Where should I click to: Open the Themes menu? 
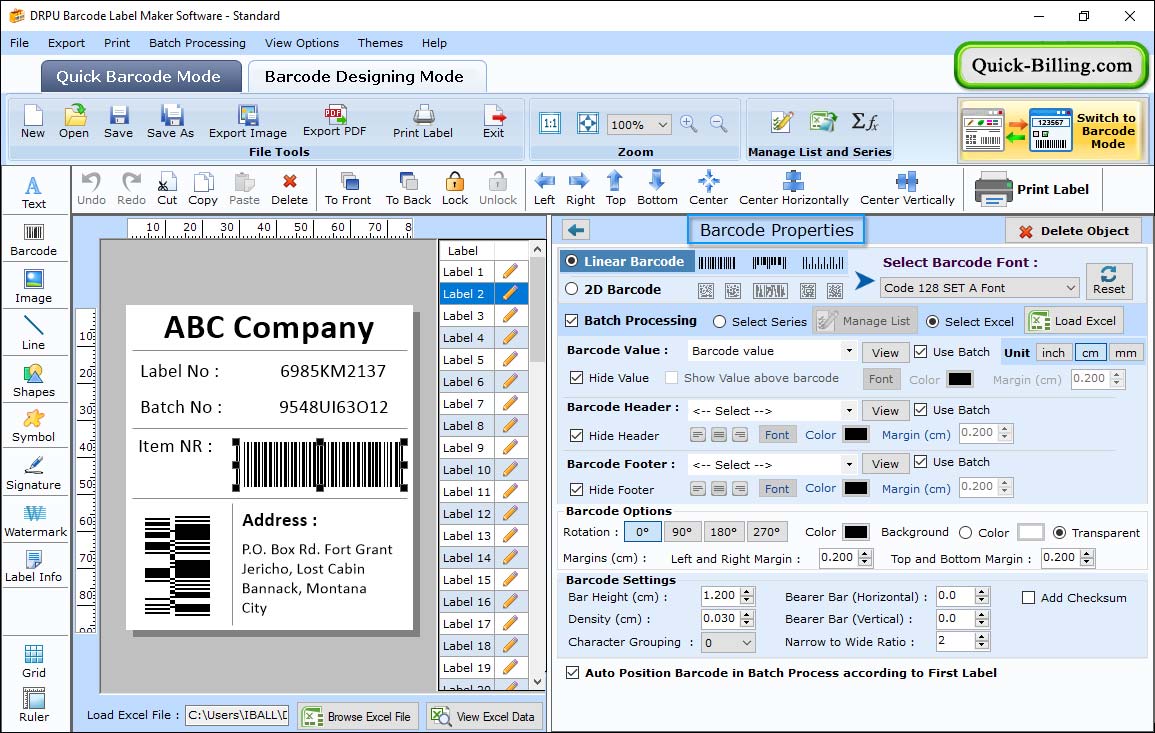tap(380, 43)
